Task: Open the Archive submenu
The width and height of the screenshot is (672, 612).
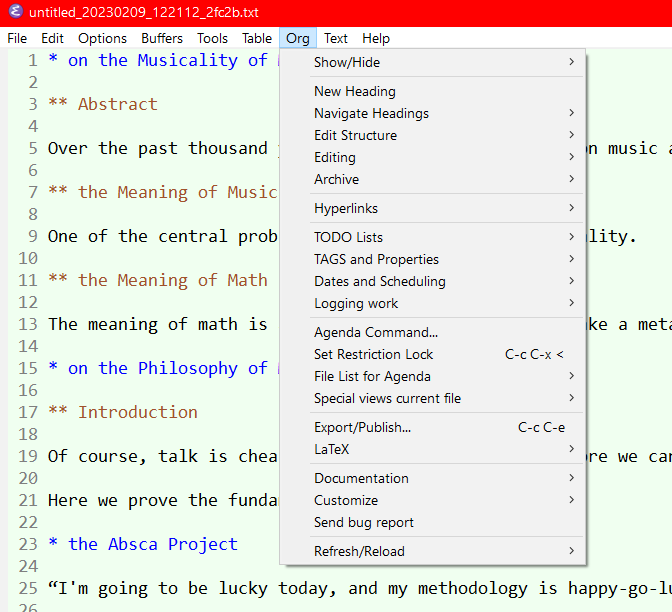Action: 336,179
